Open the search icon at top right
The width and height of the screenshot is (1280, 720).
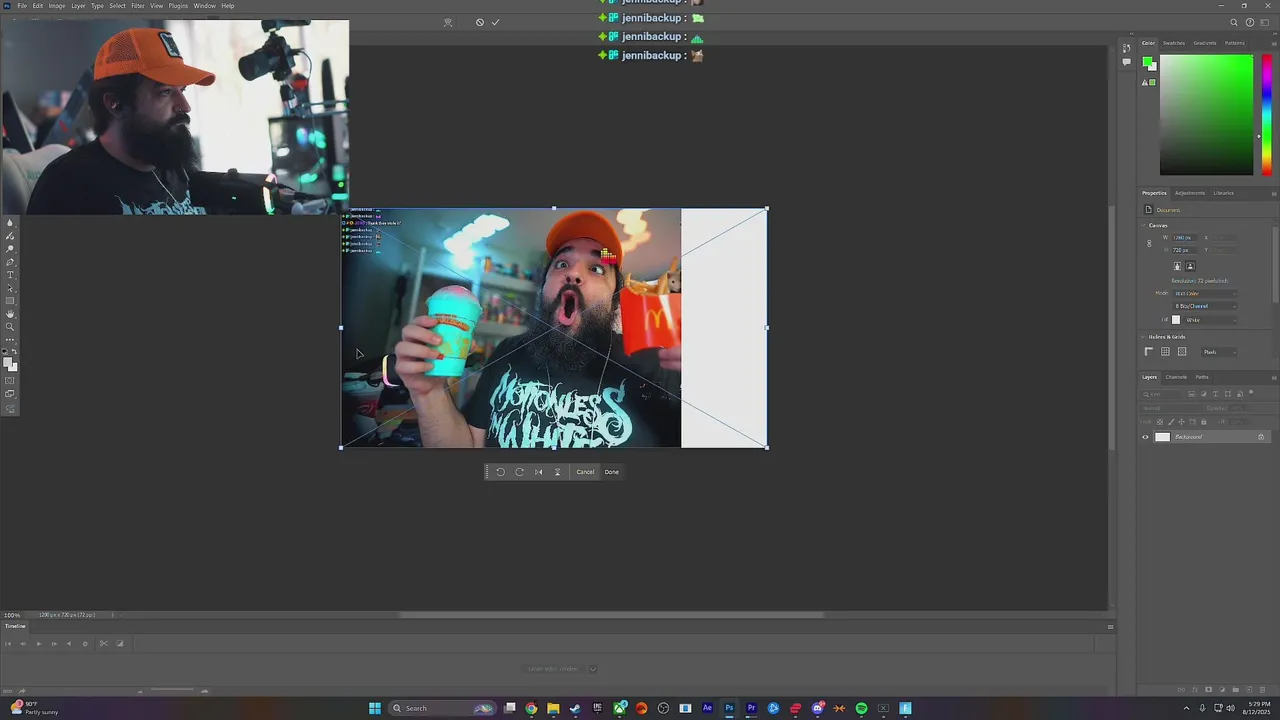pyautogui.click(x=1234, y=22)
